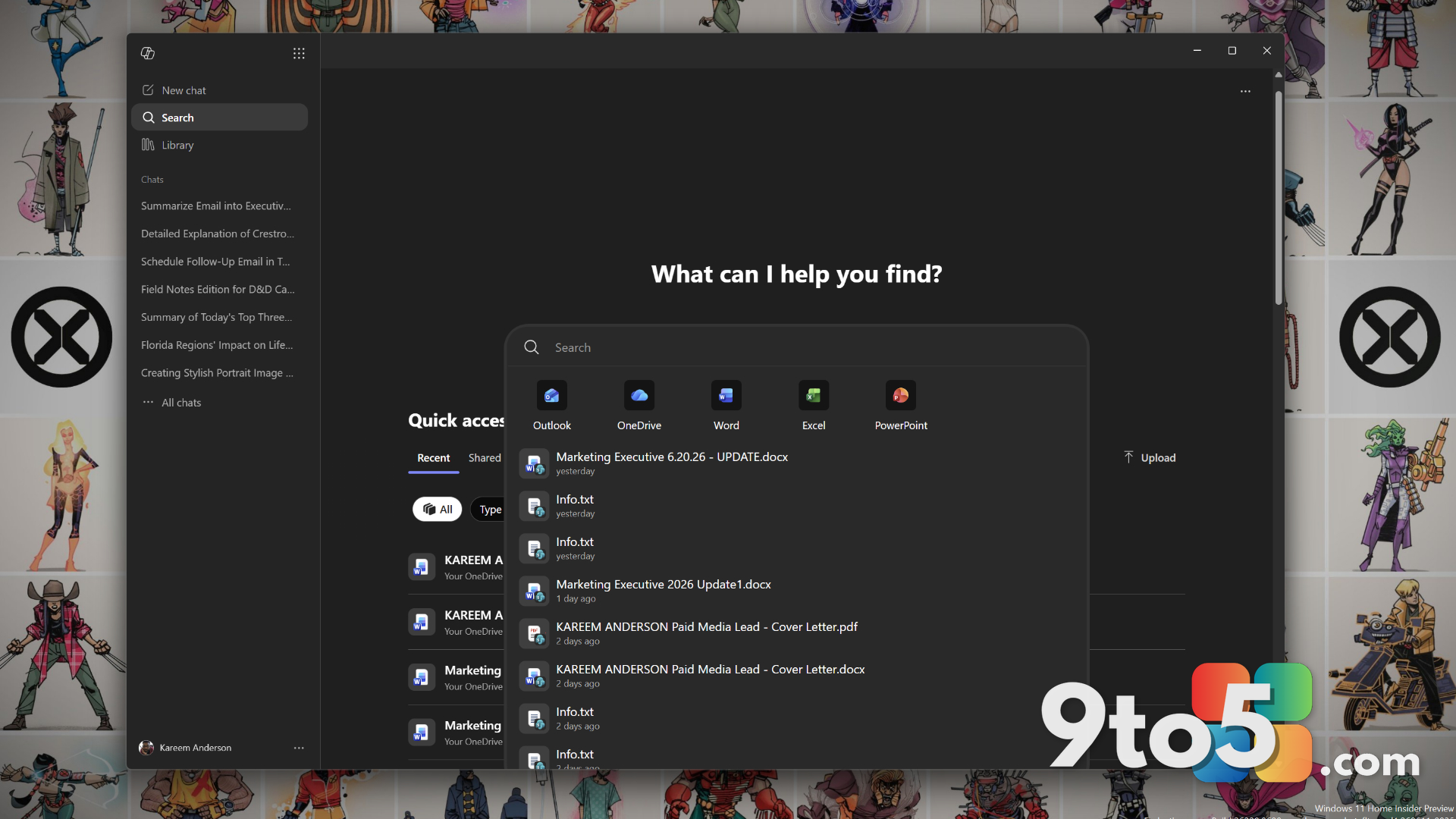Switch to the Recent tab
This screenshot has height=819, width=1456.
(x=434, y=458)
